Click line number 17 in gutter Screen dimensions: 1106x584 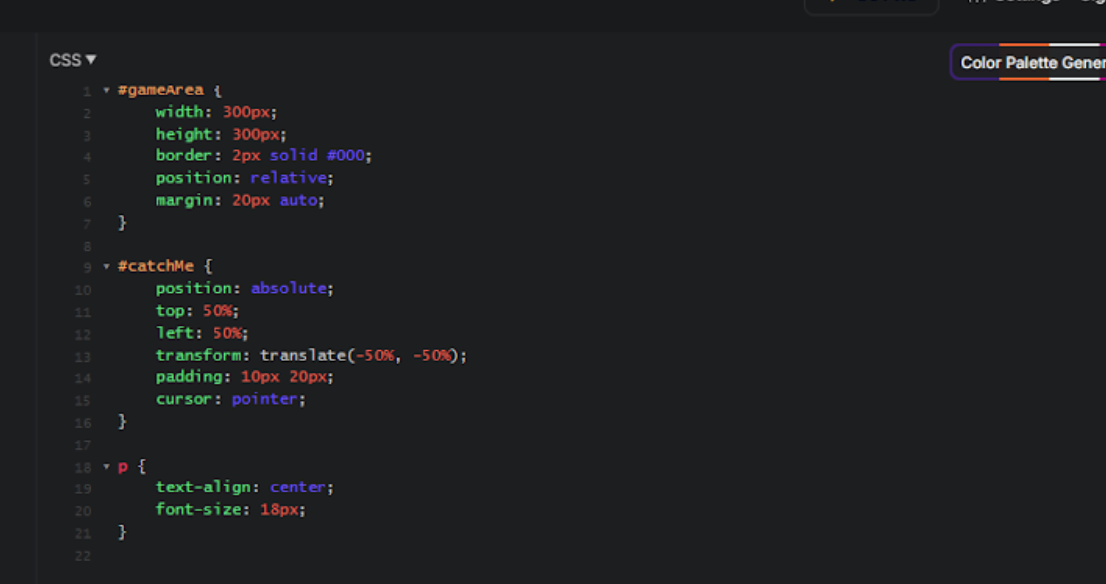point(83,446)
